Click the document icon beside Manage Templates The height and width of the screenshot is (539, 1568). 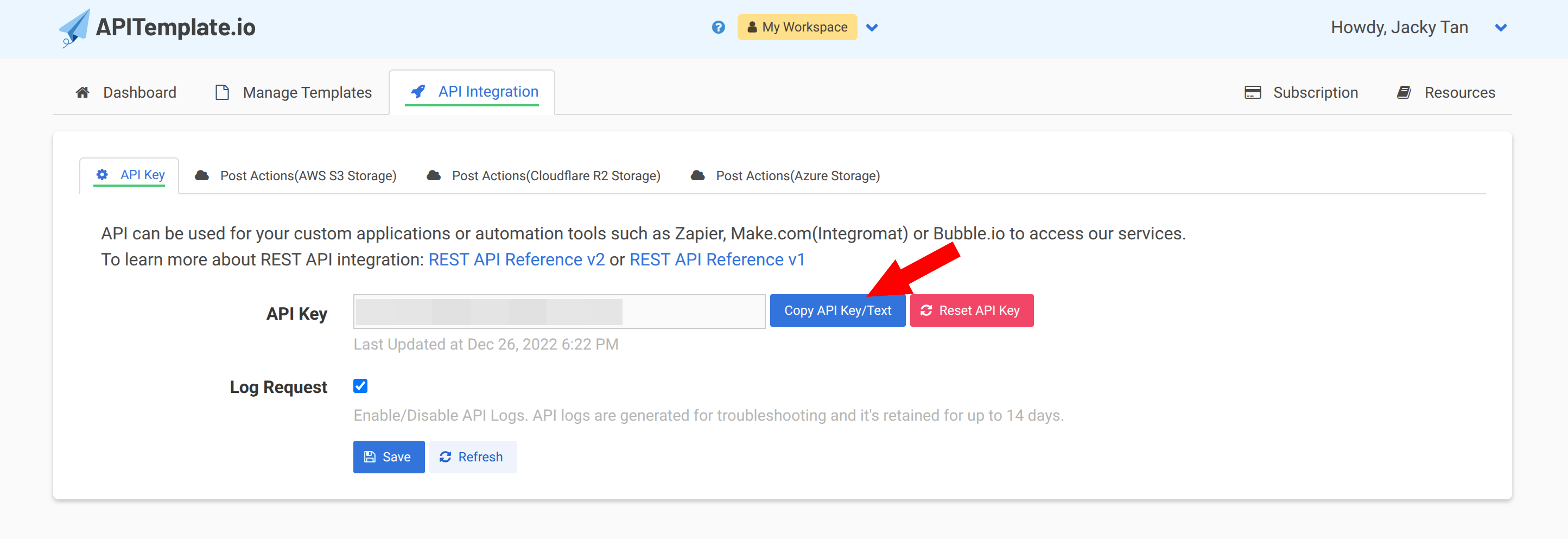point(222,91)
